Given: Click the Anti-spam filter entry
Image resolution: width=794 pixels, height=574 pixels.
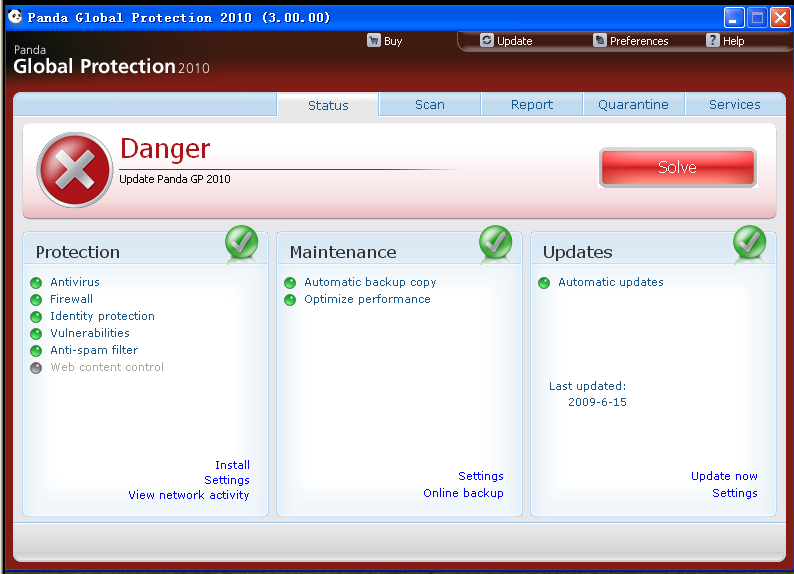Looking at the screenshot, I should tap(94, 350).
